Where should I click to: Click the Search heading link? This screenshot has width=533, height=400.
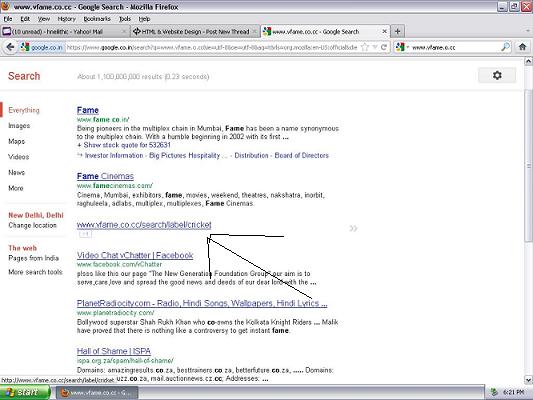click(24, 76)
